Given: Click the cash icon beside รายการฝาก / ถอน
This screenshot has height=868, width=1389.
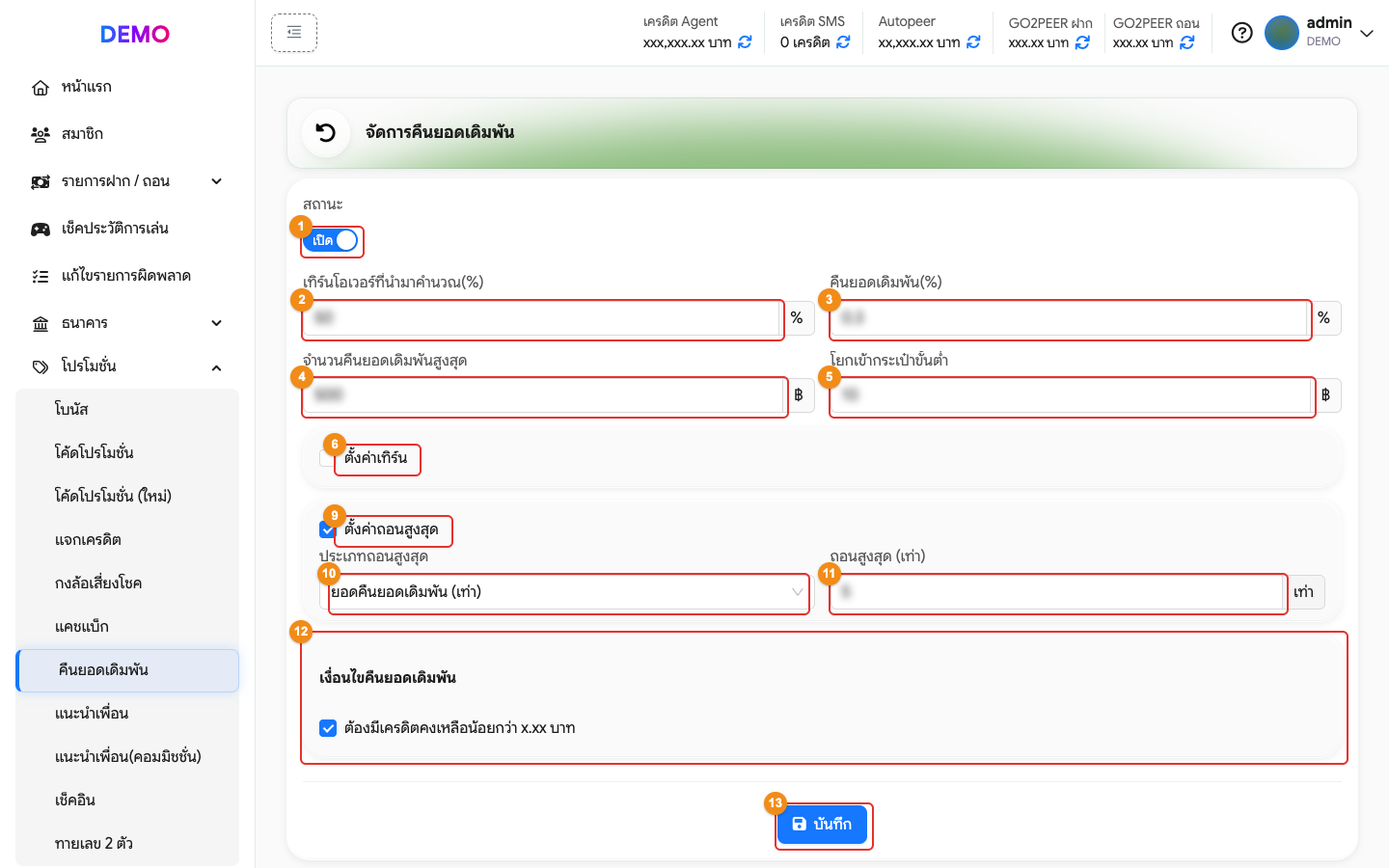Looking at the screenshot, I should (41, 182).
